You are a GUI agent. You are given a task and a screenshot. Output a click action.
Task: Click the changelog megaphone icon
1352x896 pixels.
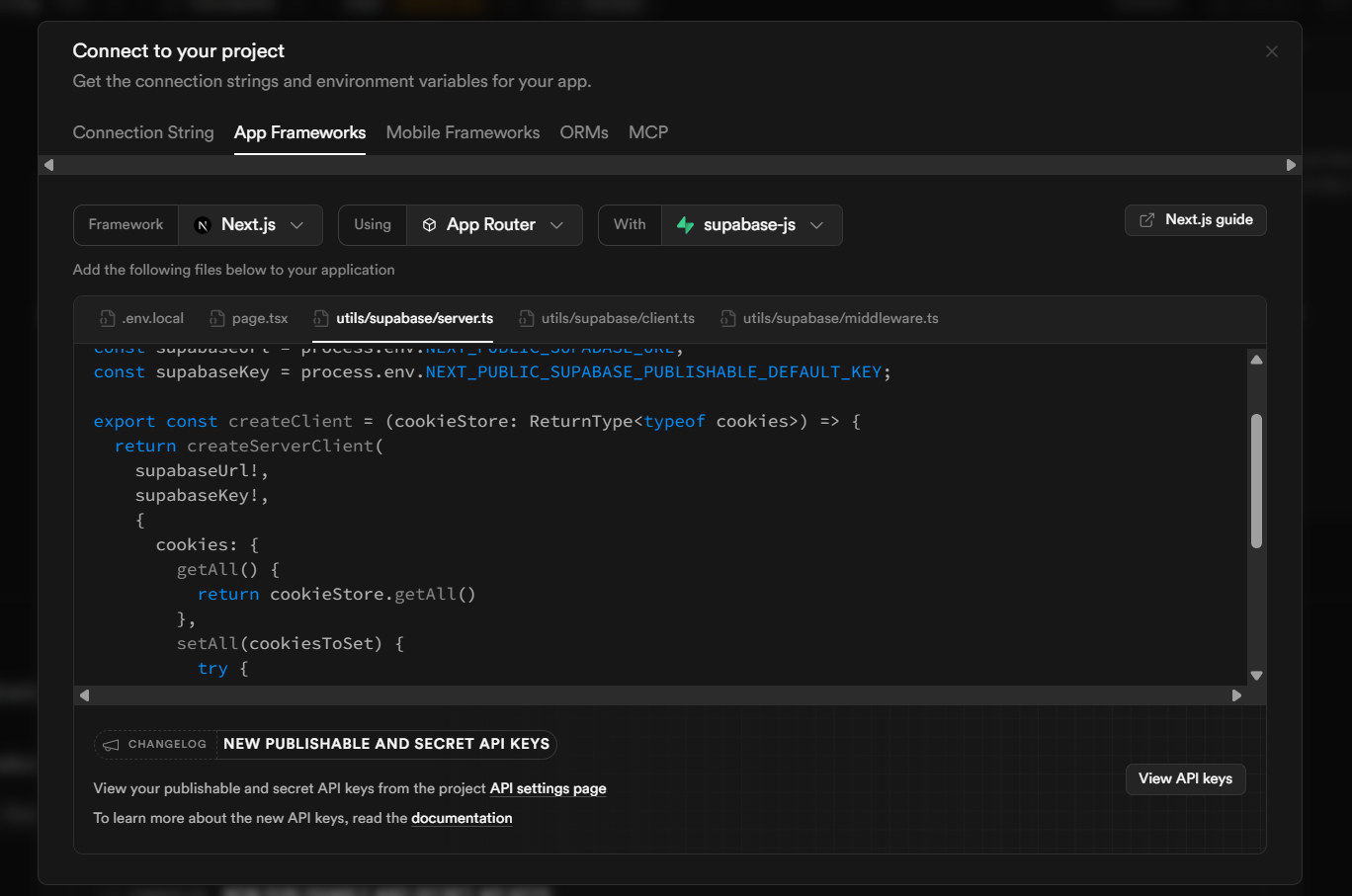point(111,745)
